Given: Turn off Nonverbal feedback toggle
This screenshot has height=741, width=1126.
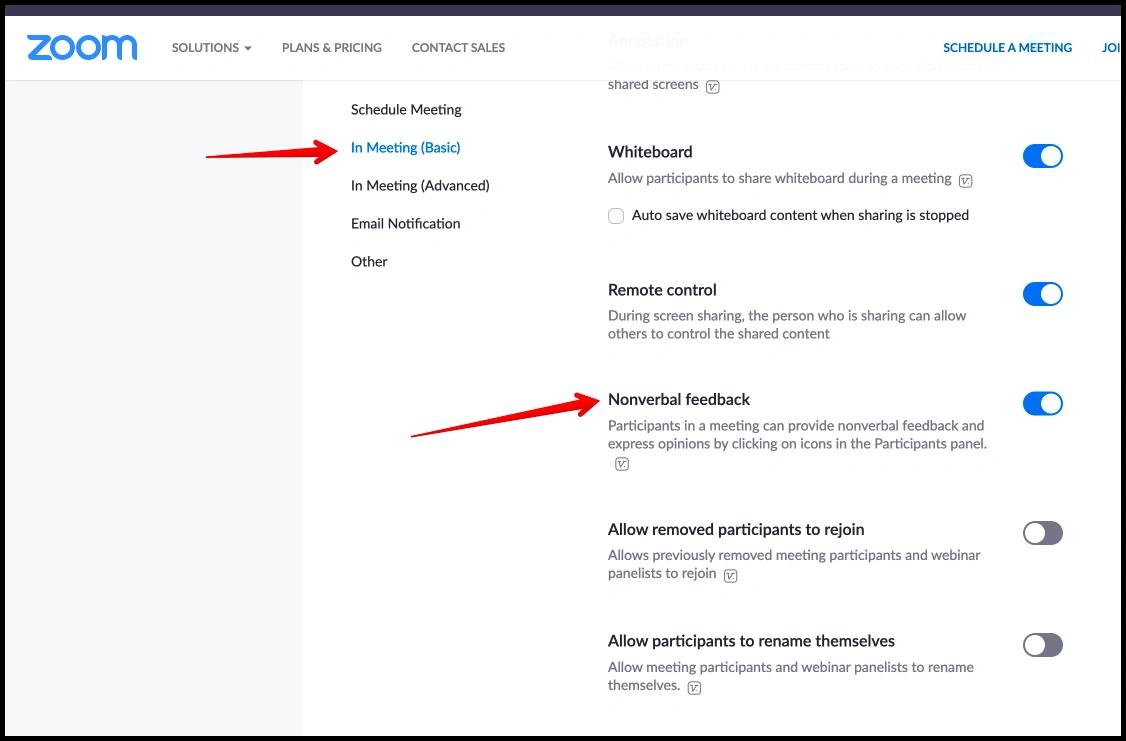Looking at the screenshot, I should pyautogui.click(x=1043, y=404).
